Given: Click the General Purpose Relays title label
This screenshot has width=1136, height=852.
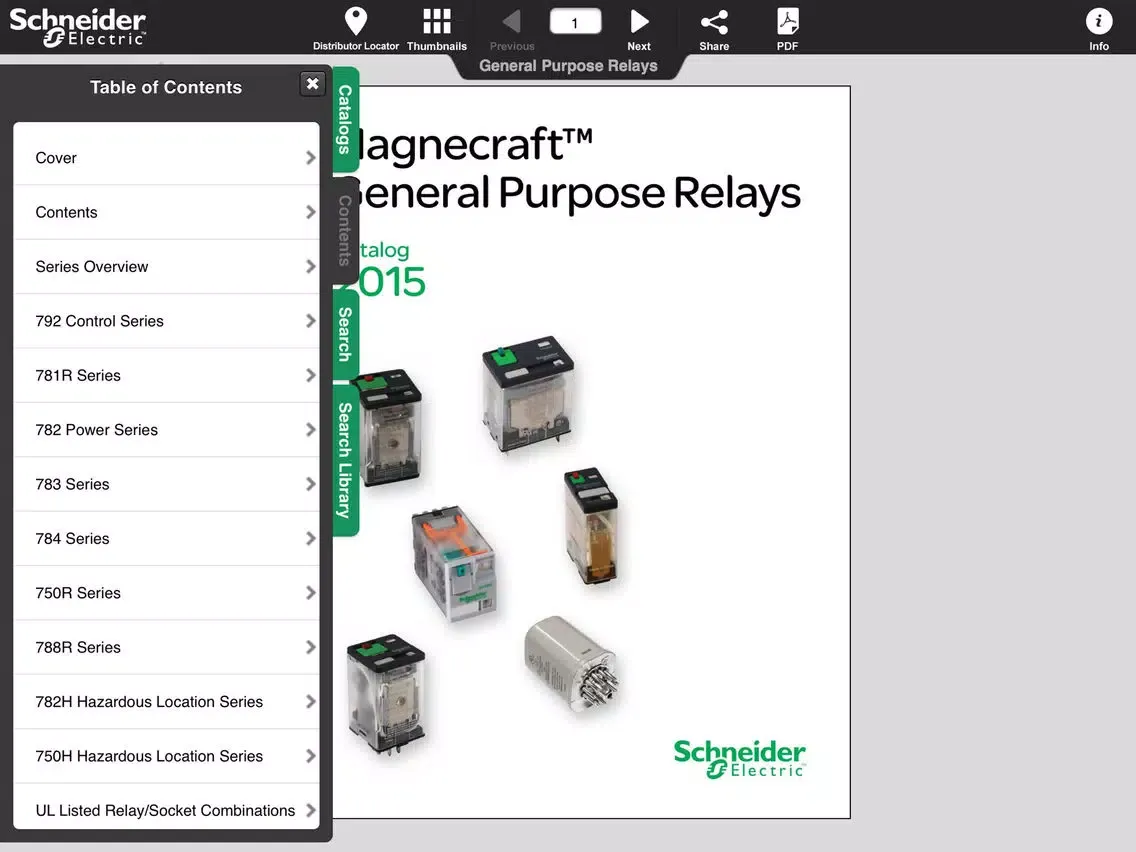Looking at the screenshot, I should coord(568,66).
